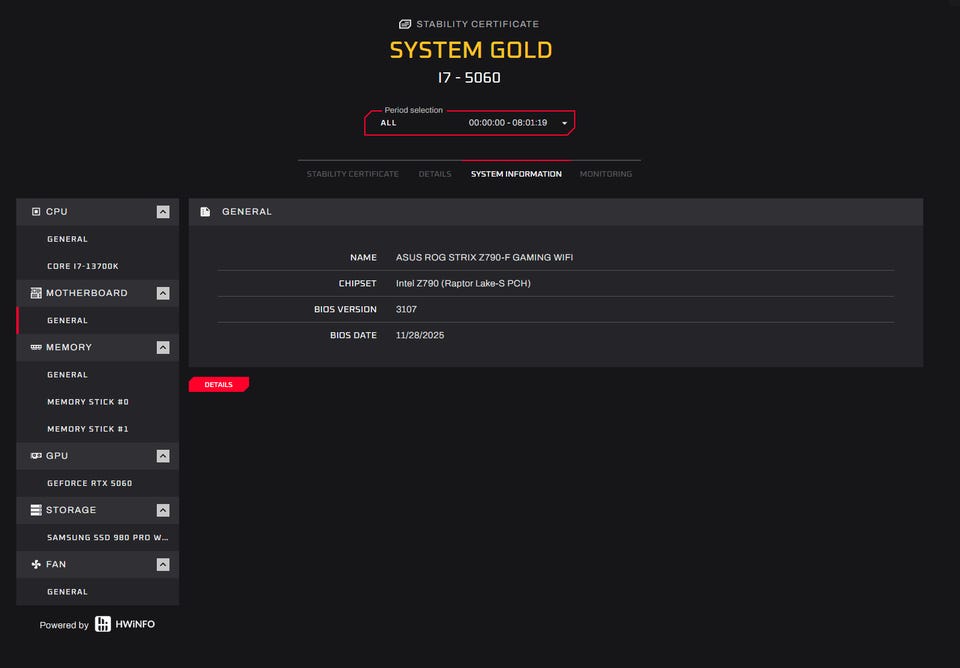Switch to the Monitoring tab
Viewport: 960px width, 668px height.
click(606, 174)
